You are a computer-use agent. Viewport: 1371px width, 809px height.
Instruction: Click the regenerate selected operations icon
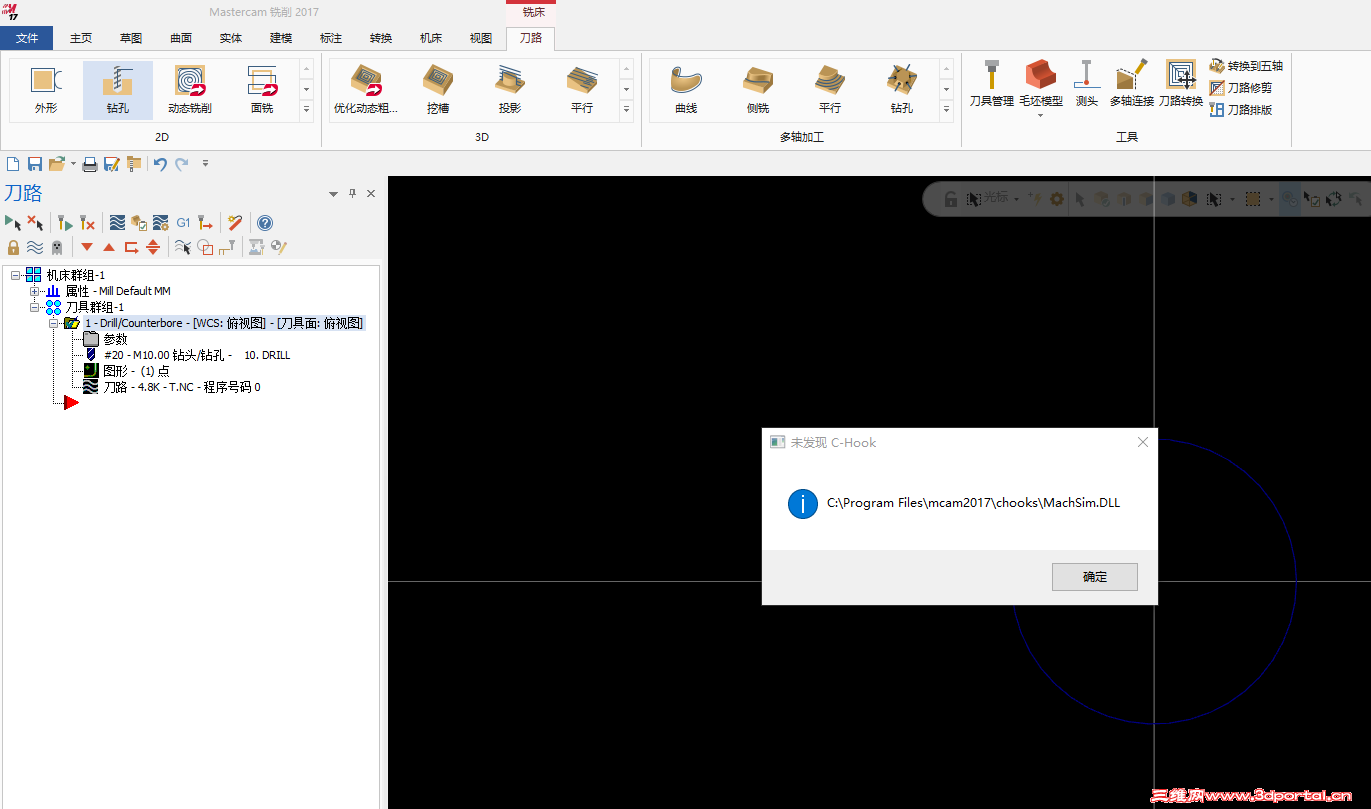[64, 223]
